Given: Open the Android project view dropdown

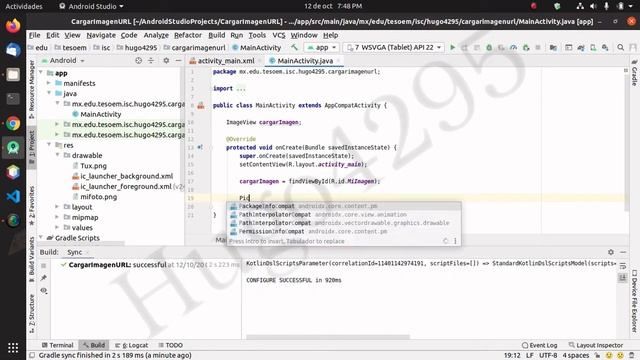Looking at the screenshot, I should 63,60.
